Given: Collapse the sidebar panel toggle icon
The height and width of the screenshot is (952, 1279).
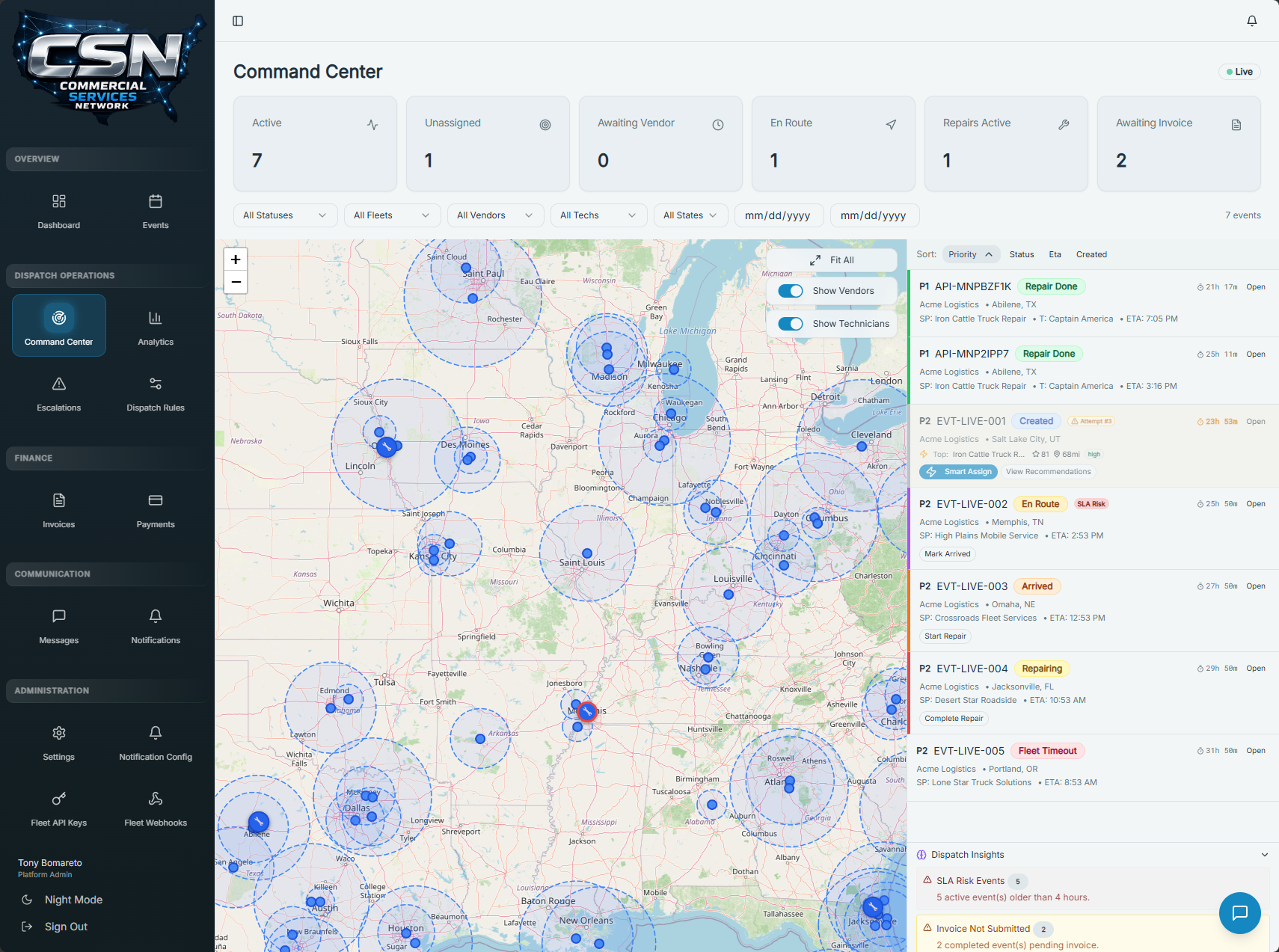Looking at the screenshot, I should 238,21.
